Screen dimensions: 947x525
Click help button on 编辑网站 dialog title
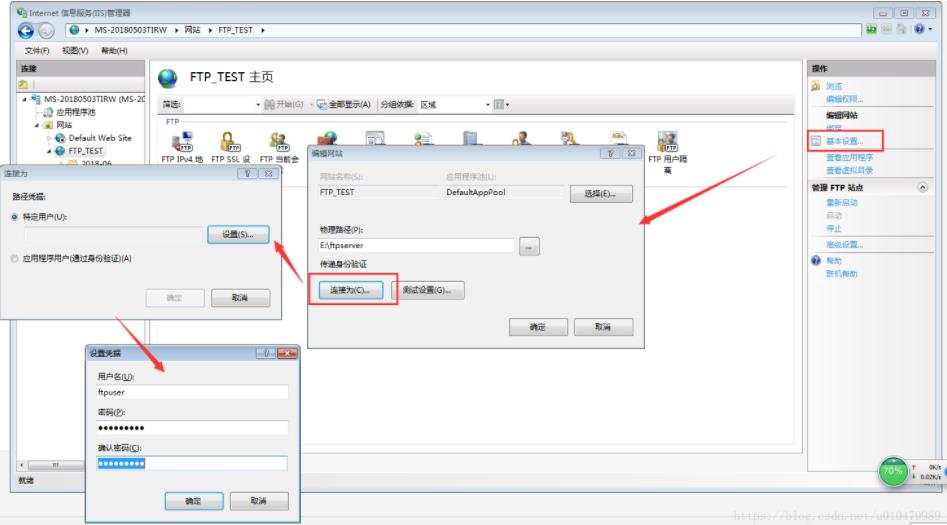[610, 153]
